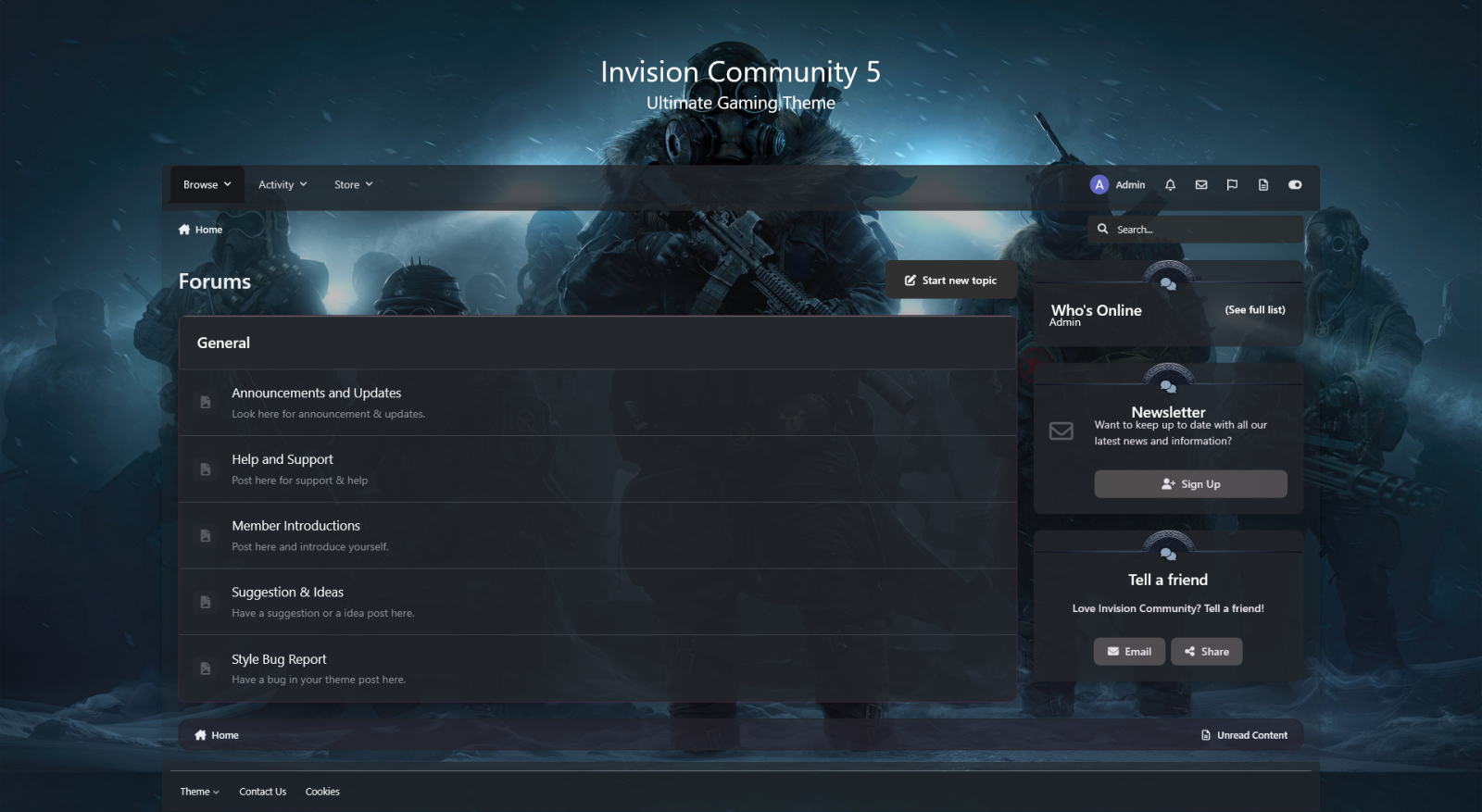Click the General category heading
Viewport: 1482px width, 812px height.
coord(223,344)
